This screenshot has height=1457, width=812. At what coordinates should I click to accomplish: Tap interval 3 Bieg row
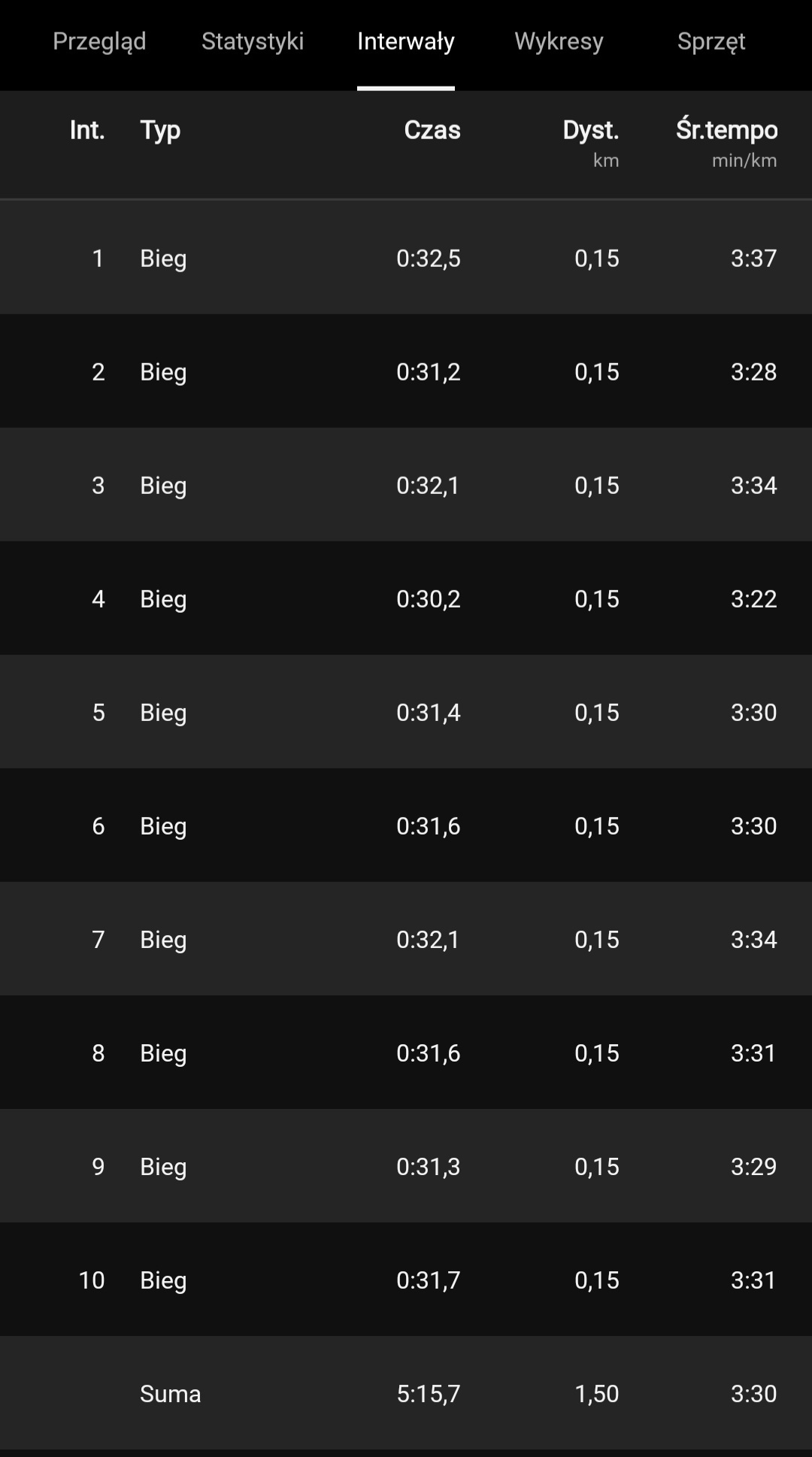coord(406,485)
